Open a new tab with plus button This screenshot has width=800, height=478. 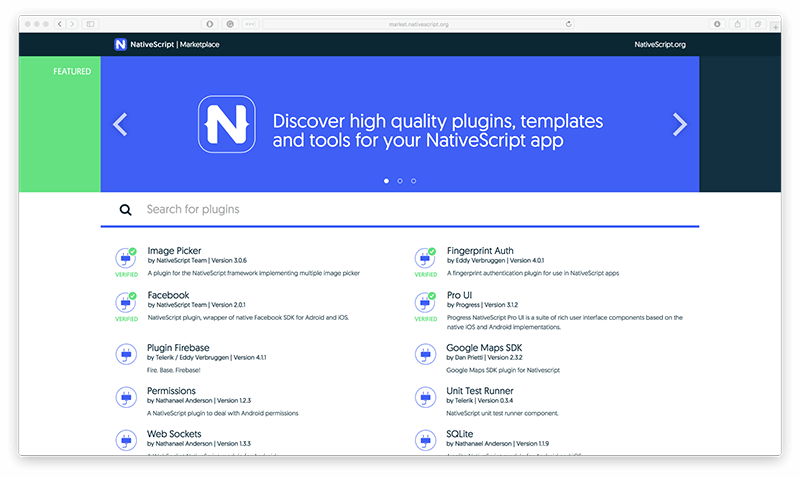(776, 27)
